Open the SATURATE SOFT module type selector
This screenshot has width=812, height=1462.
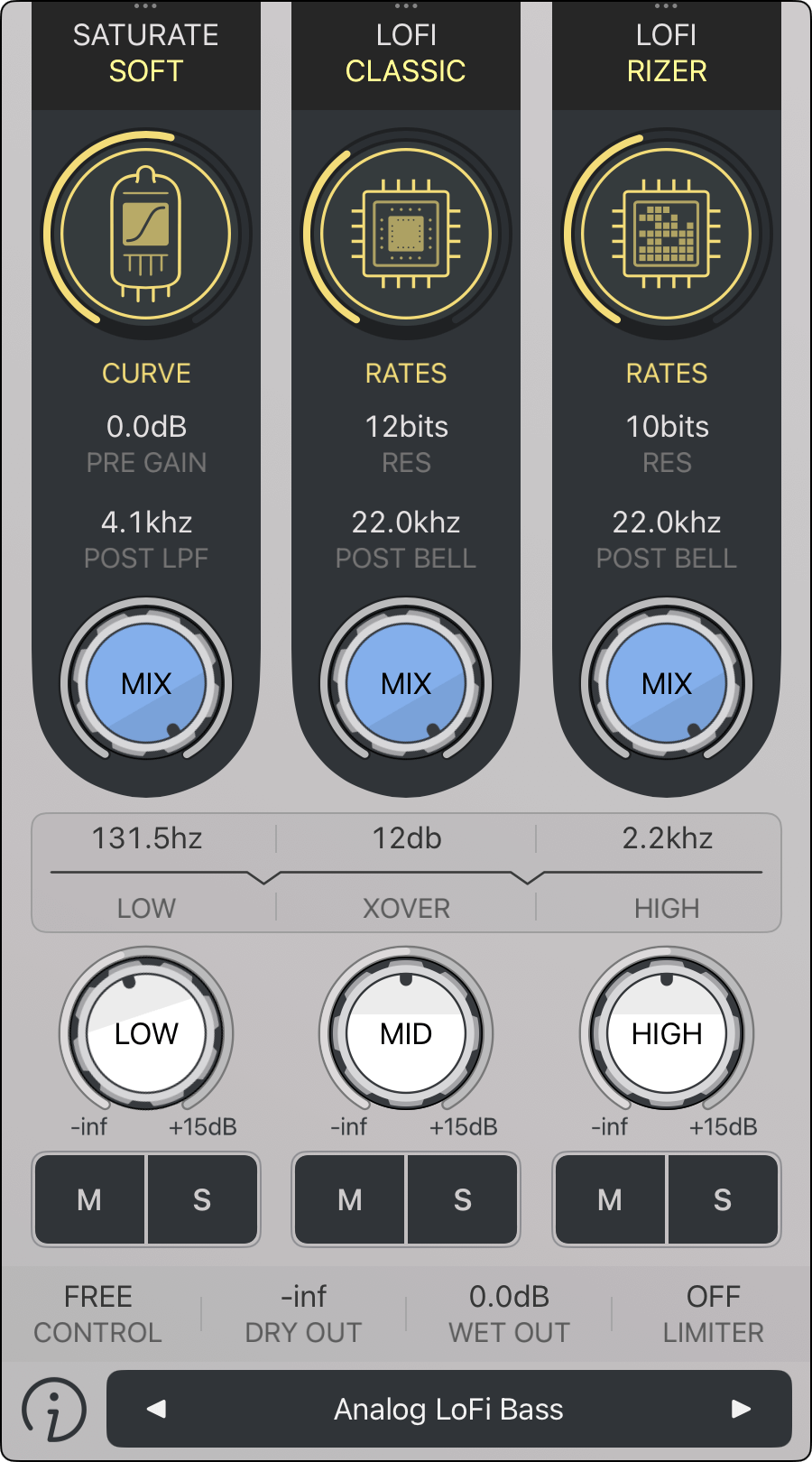(x=146, y=54)
